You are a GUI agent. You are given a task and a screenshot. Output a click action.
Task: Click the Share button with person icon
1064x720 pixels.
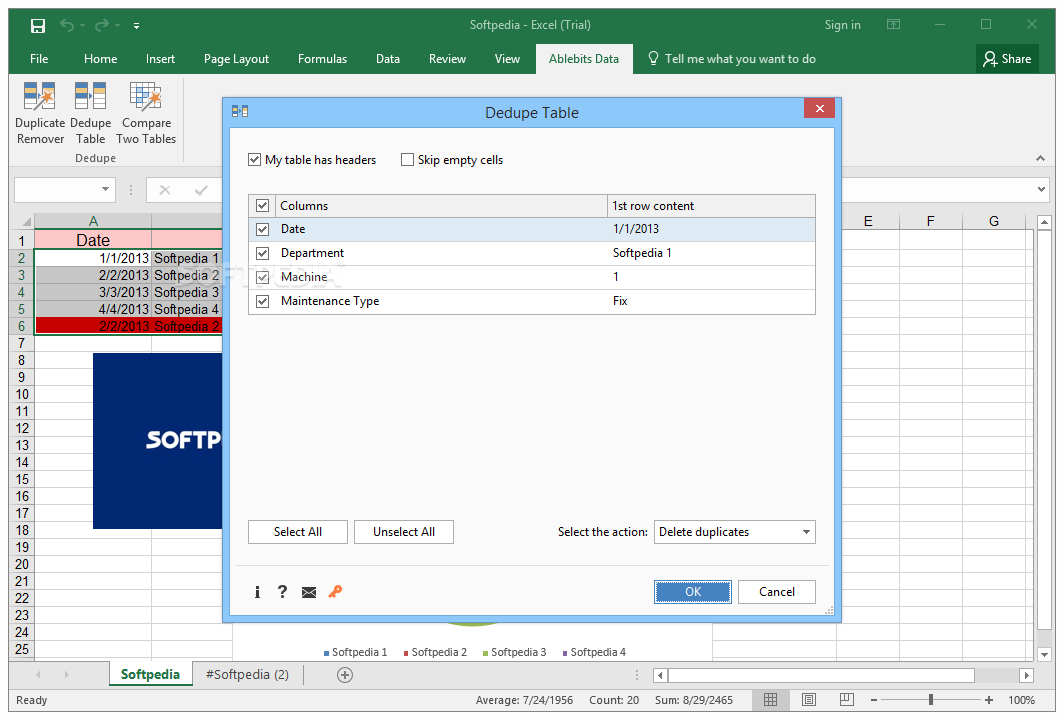point(1007,59)
